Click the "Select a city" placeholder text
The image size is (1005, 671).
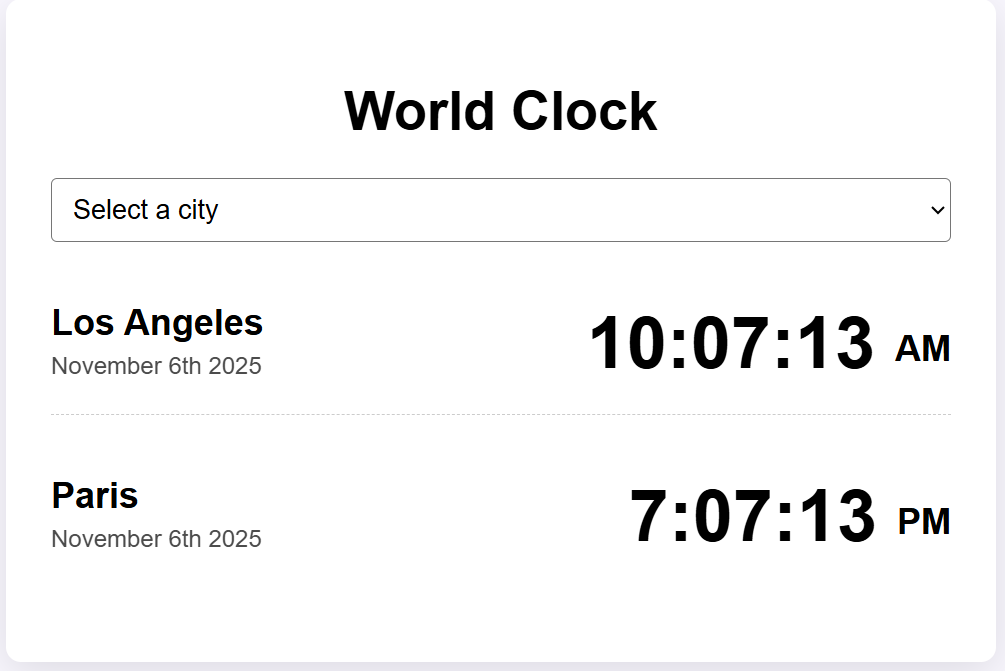(x=146, y=210)
